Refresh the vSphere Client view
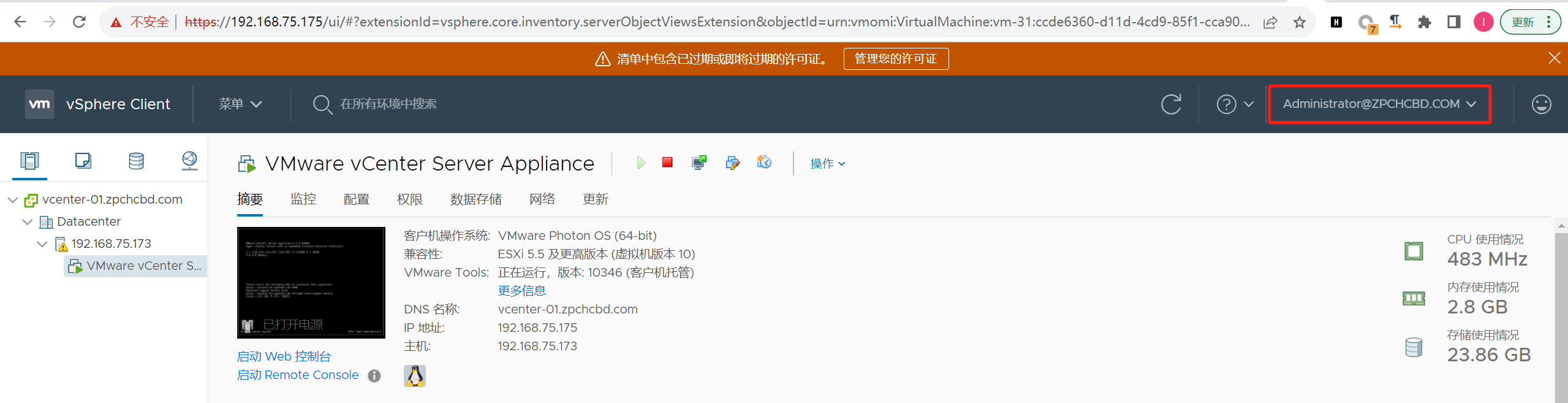This screenshot has height=403, width=1568. click(1171, 104)
